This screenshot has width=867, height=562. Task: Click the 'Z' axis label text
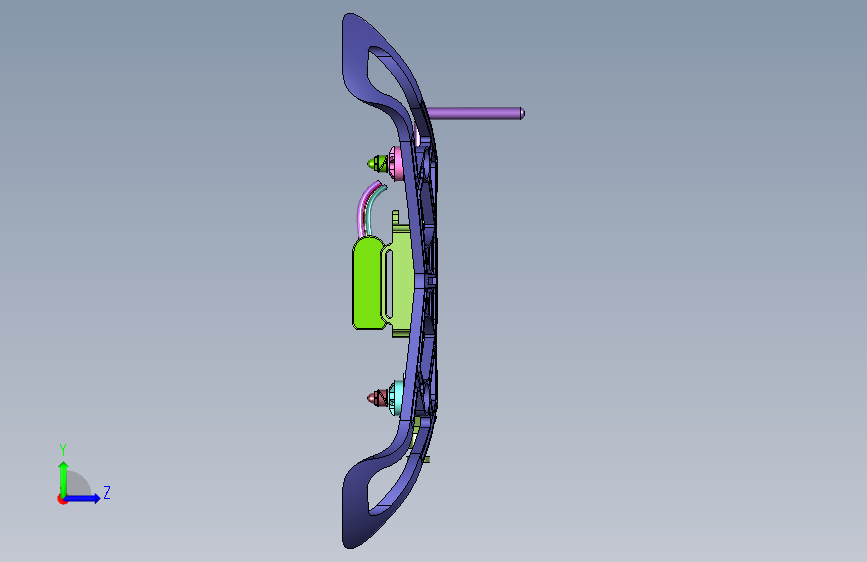pos(107,492)
